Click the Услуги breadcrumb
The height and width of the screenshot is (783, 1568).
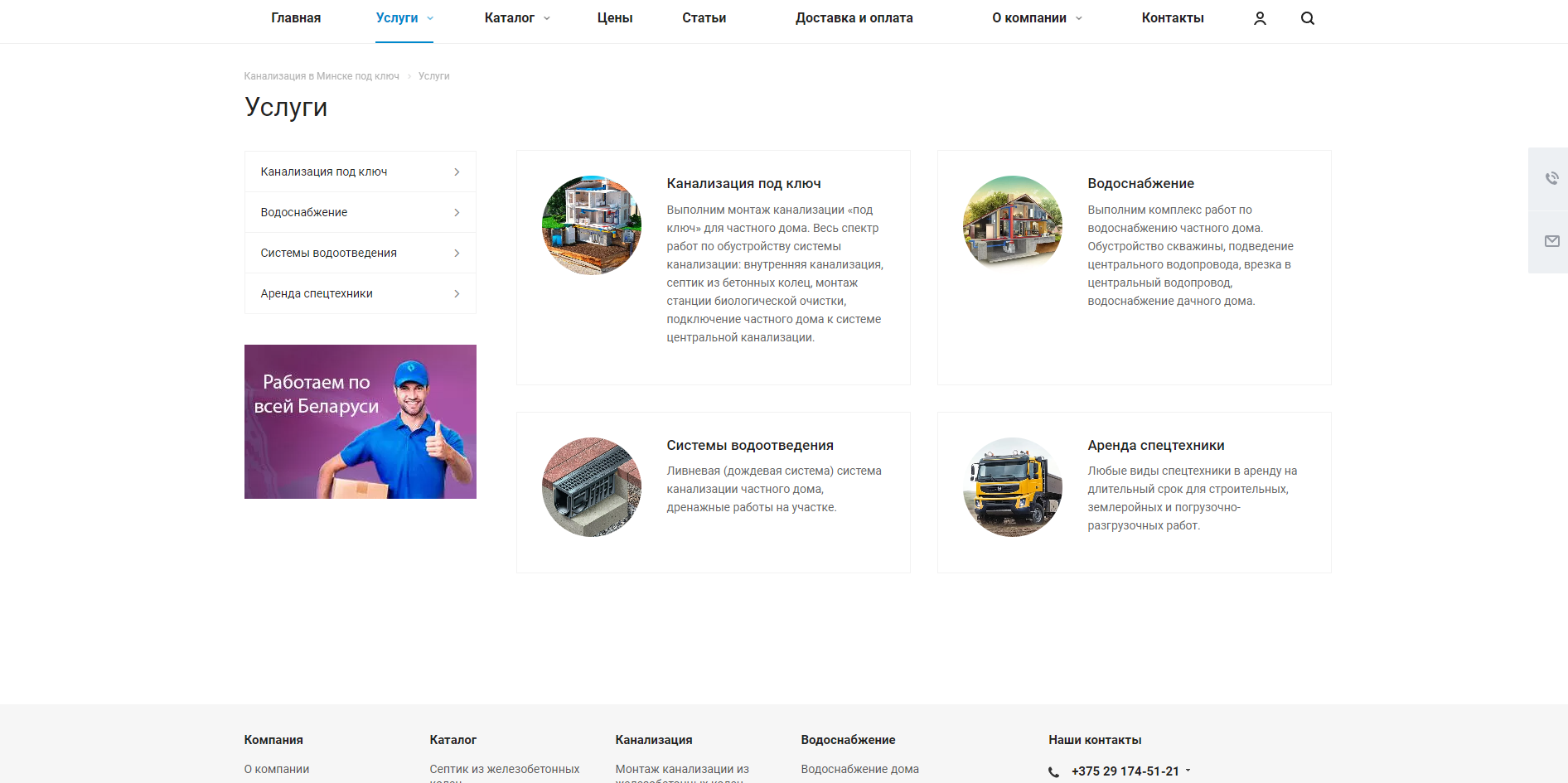tap(434, 76)
